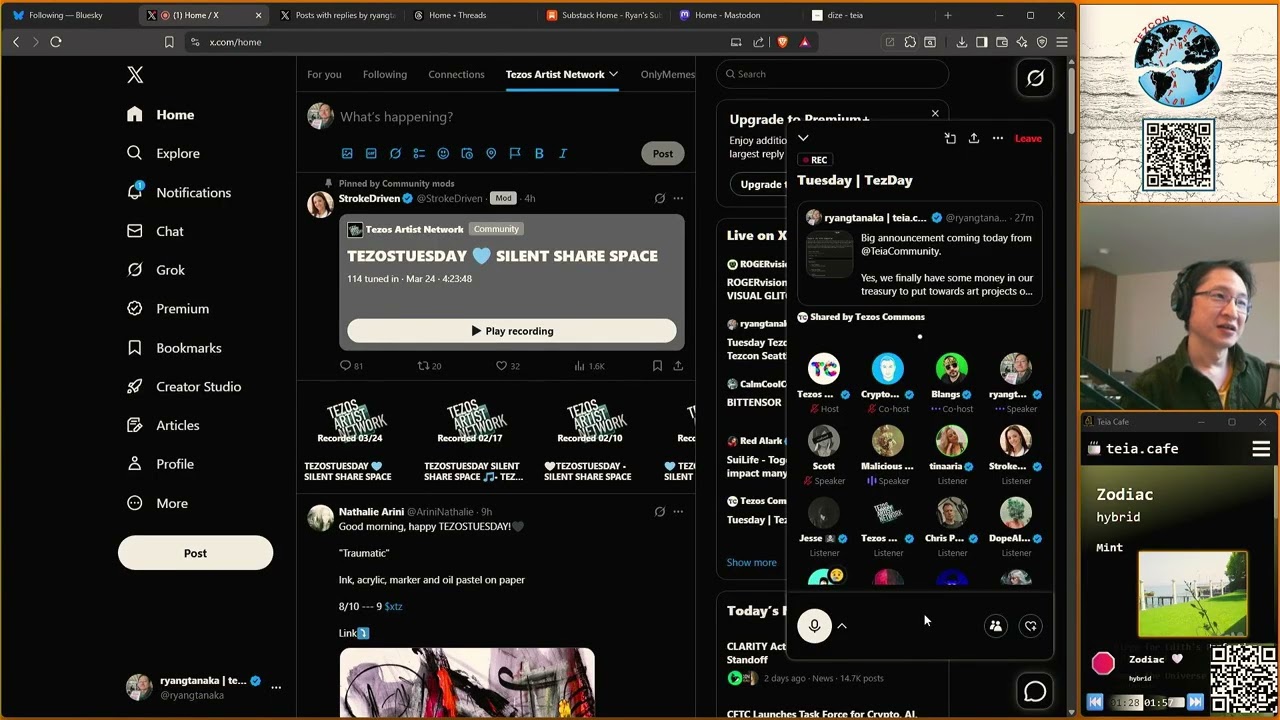The height and width of the screenshot is (720, 1280).
Task: Expand microphone options caret
Action: tap(842, 626)
